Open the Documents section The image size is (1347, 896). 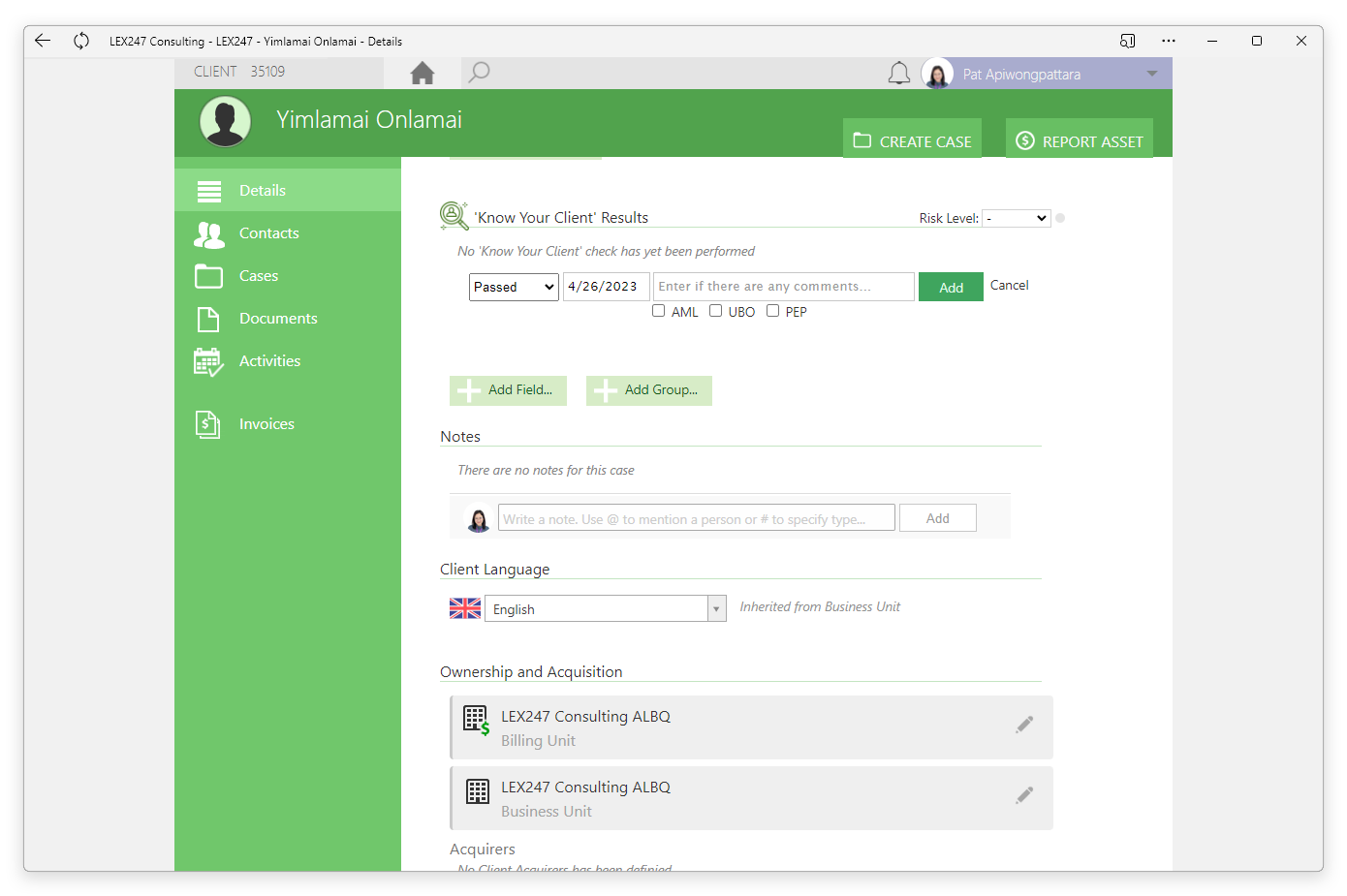[288, 318]
